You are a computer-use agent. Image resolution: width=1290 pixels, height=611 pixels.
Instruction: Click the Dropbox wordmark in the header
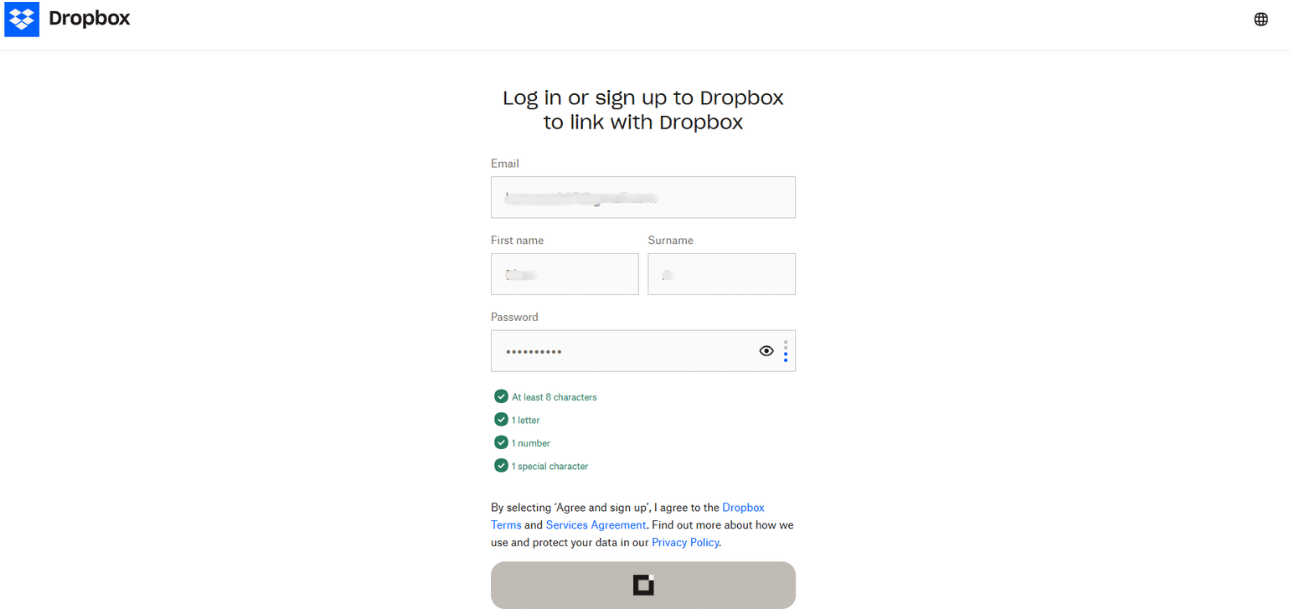pyautogui.click(x=89, y=18)
